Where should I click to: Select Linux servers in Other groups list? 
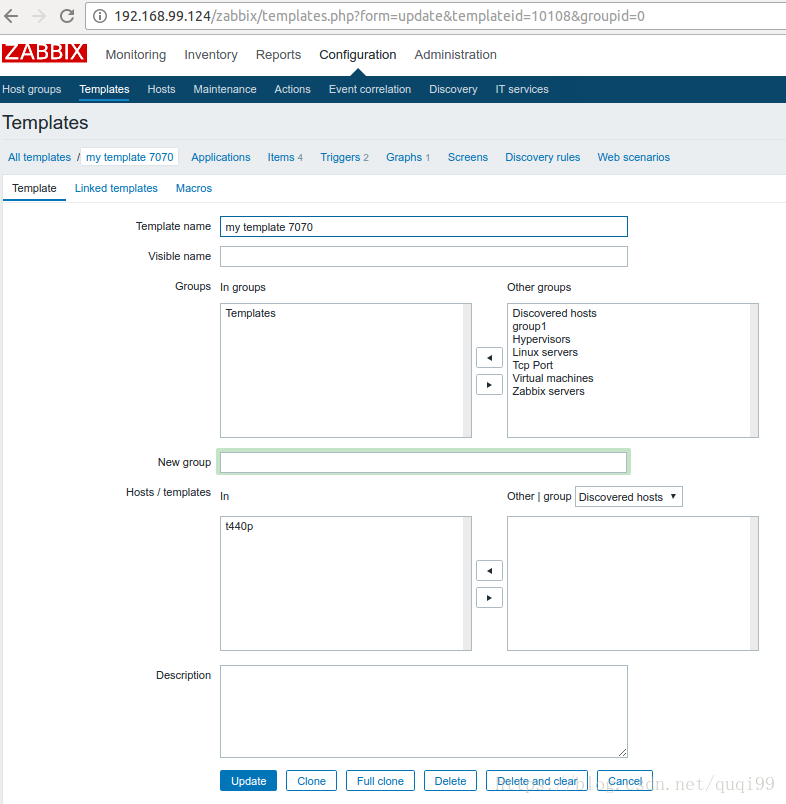[545, 352]
